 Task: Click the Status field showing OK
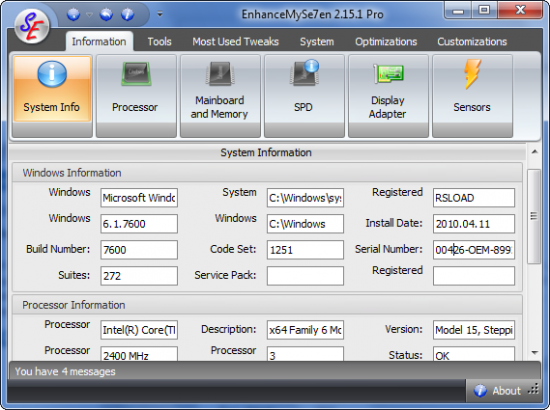coord(474,354)
